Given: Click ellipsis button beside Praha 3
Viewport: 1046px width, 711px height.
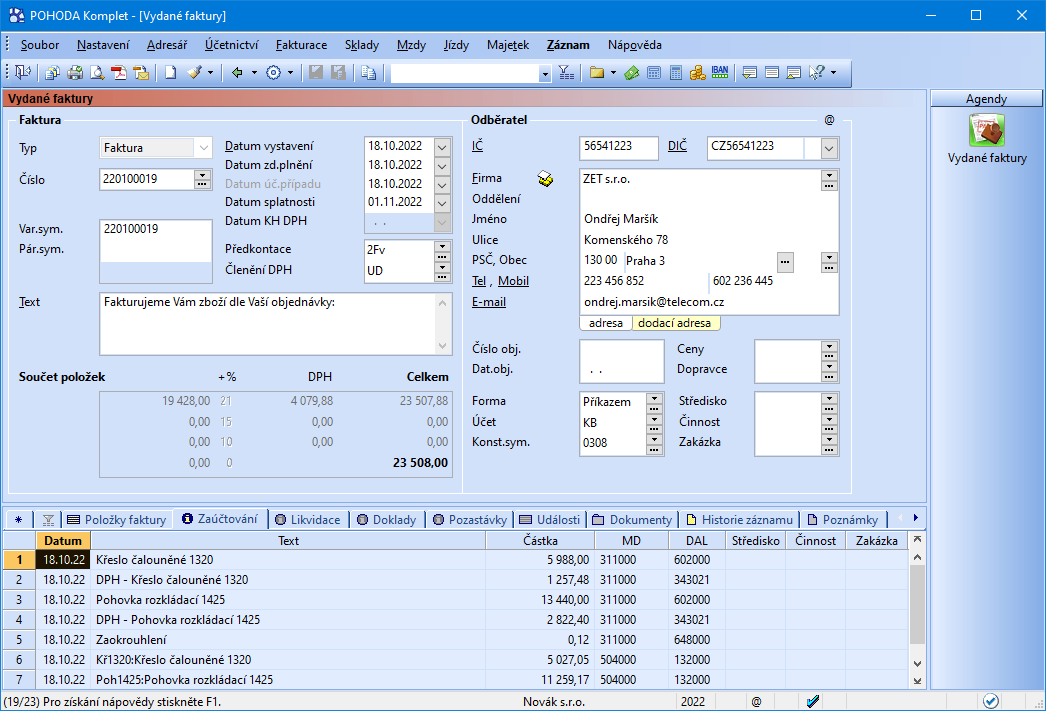Looking at the screenshot, I should (x=785, y=261).
